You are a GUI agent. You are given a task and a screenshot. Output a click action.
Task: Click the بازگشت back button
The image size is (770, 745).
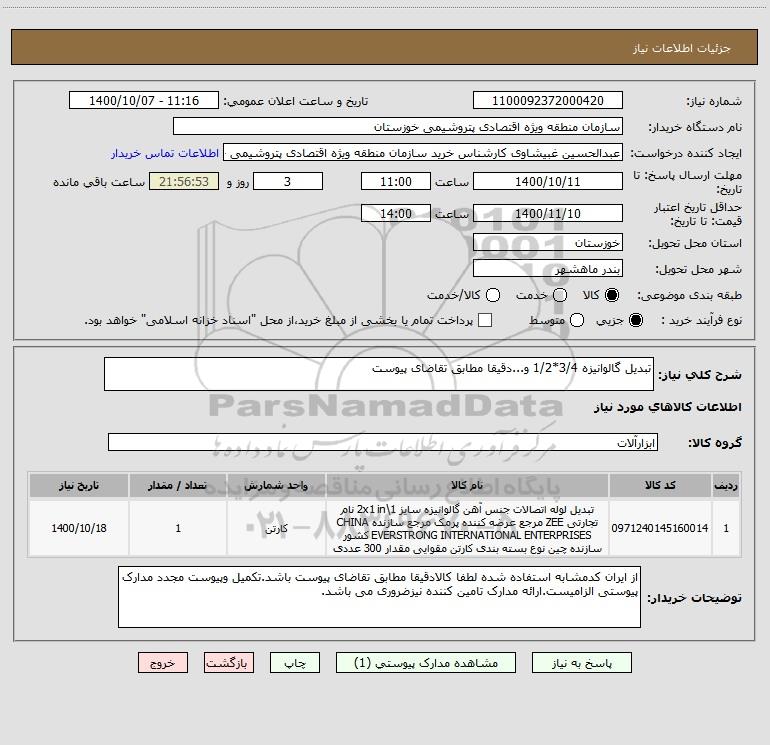click(x=229, y=663)
